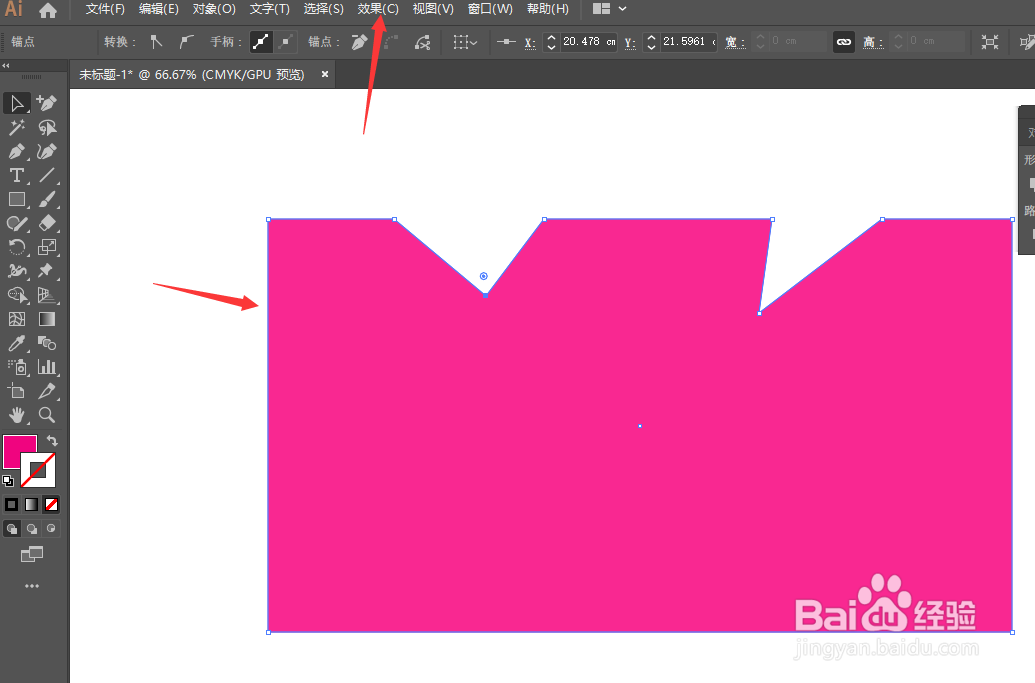Select the Paintbrush tool
This screenshot has width=1035, height=683.
(x=46, y=199)
